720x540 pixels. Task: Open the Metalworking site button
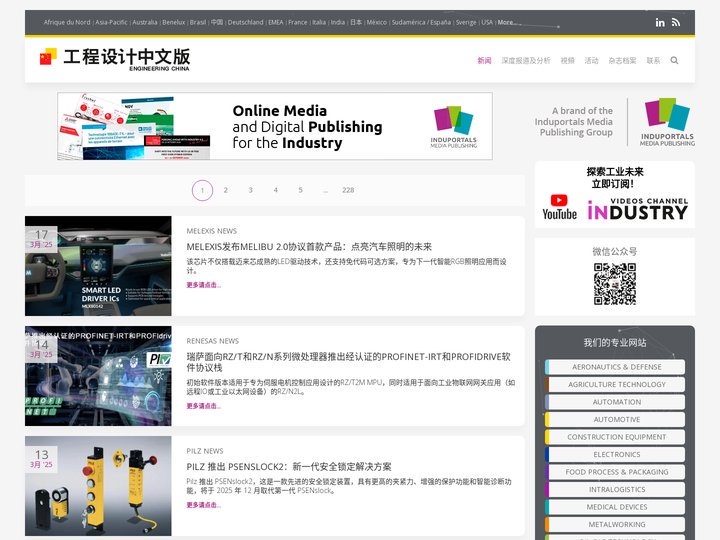click(615, 524)
